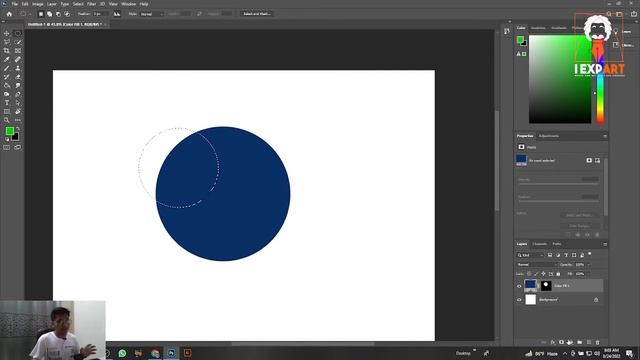Screen dimensions: 640x360
Task: Toggle lock position
Action: click(x=543, y=274)
